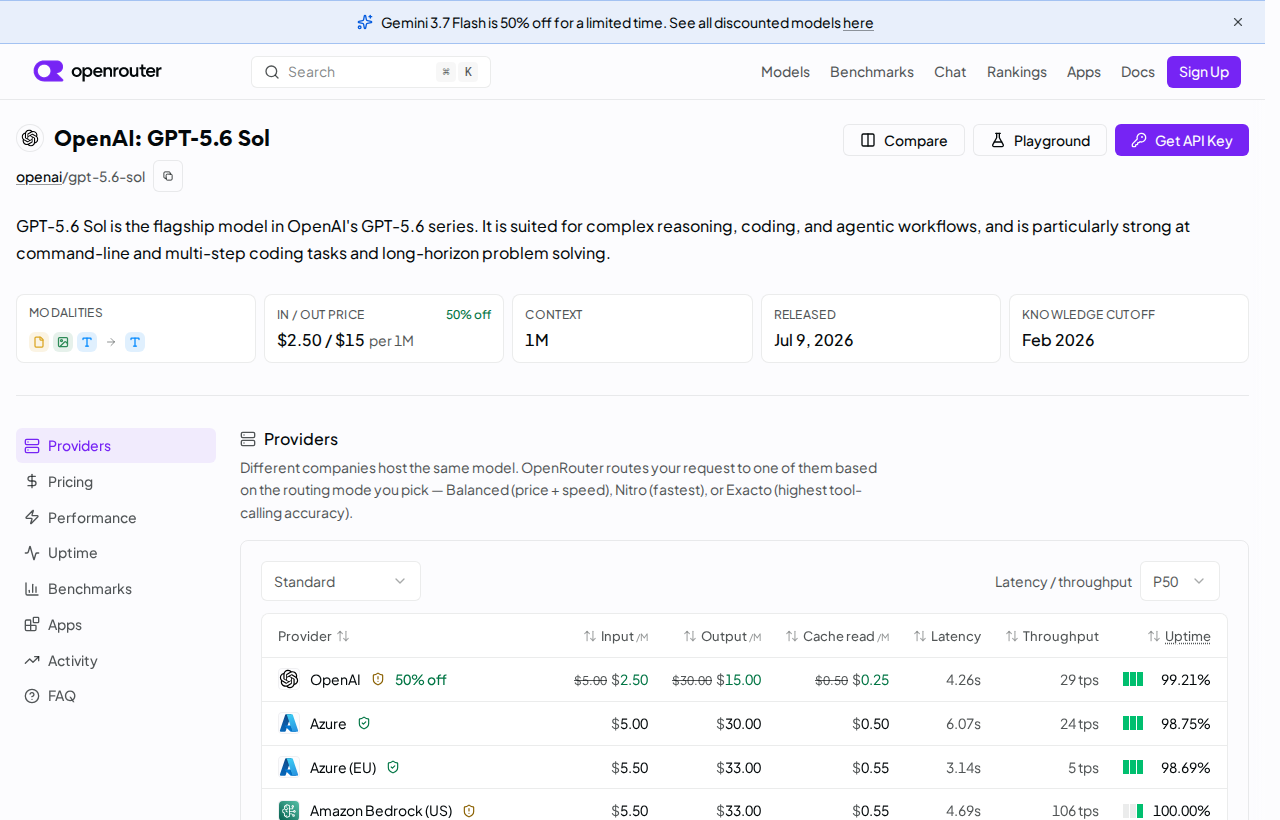Image resolution: width=1280 pixels, height=820 pixels.
Task: Open the P50 percentile dropdown
Action: 1180,581
